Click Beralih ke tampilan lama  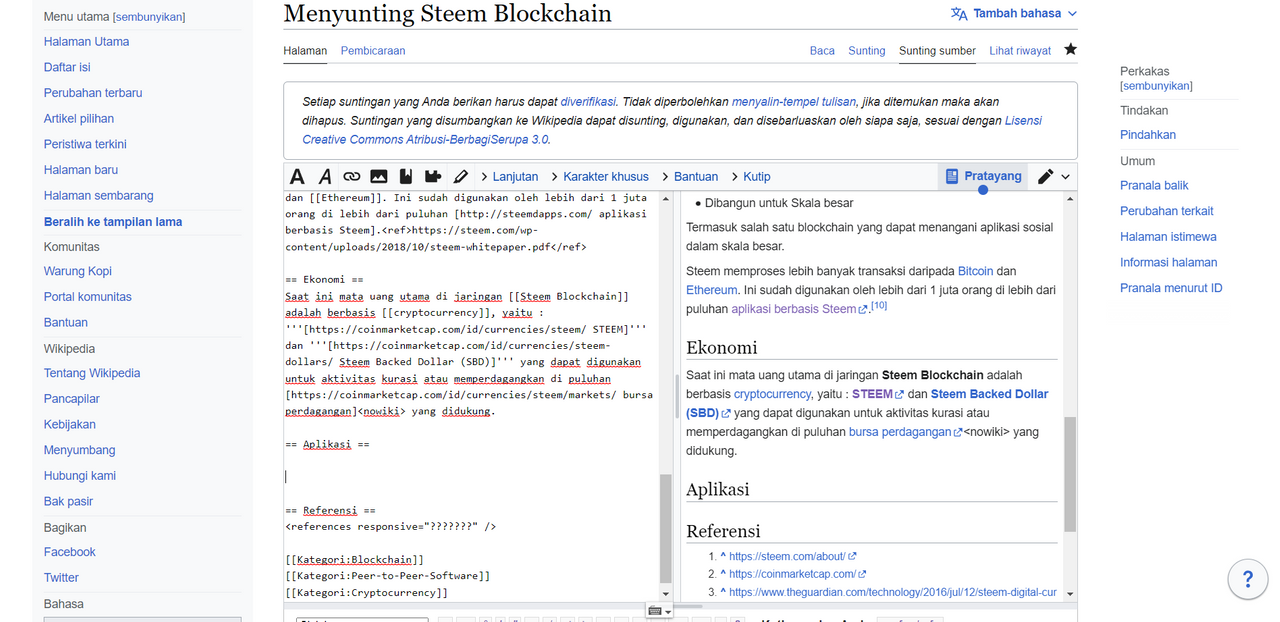113,222
